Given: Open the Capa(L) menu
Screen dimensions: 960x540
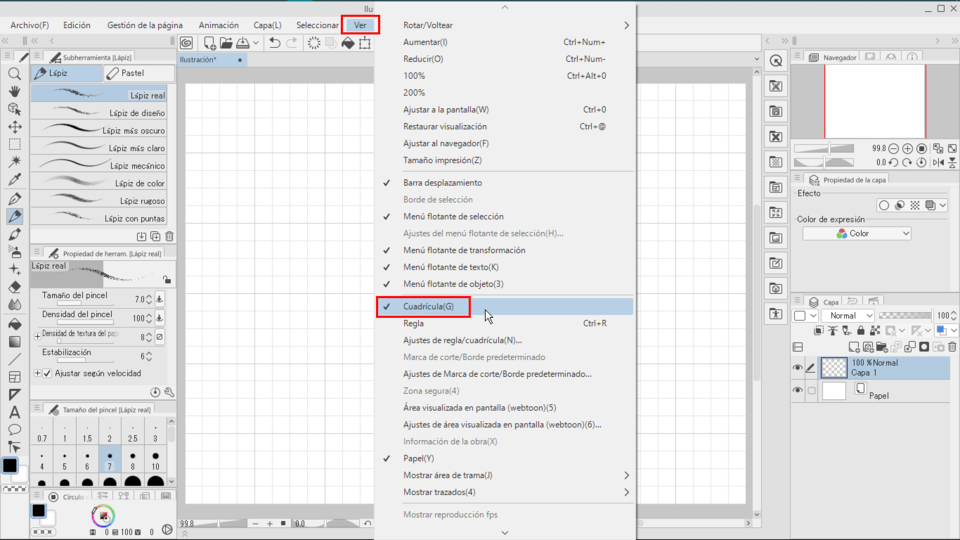Looking at the screenshot, I should click(x=267, y=25).
